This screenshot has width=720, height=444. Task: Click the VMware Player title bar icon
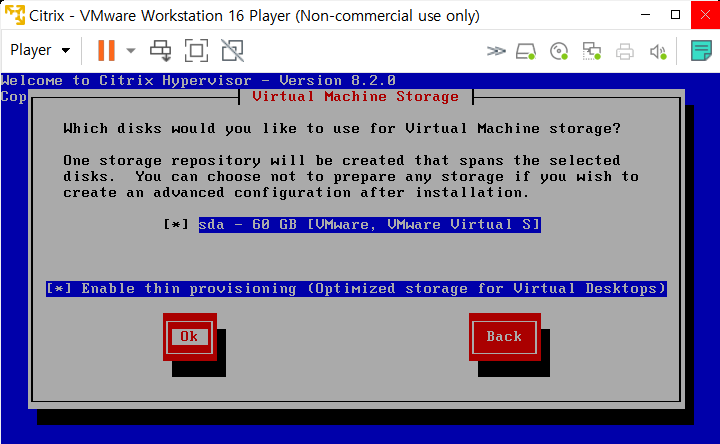click(x=15, y=15)
